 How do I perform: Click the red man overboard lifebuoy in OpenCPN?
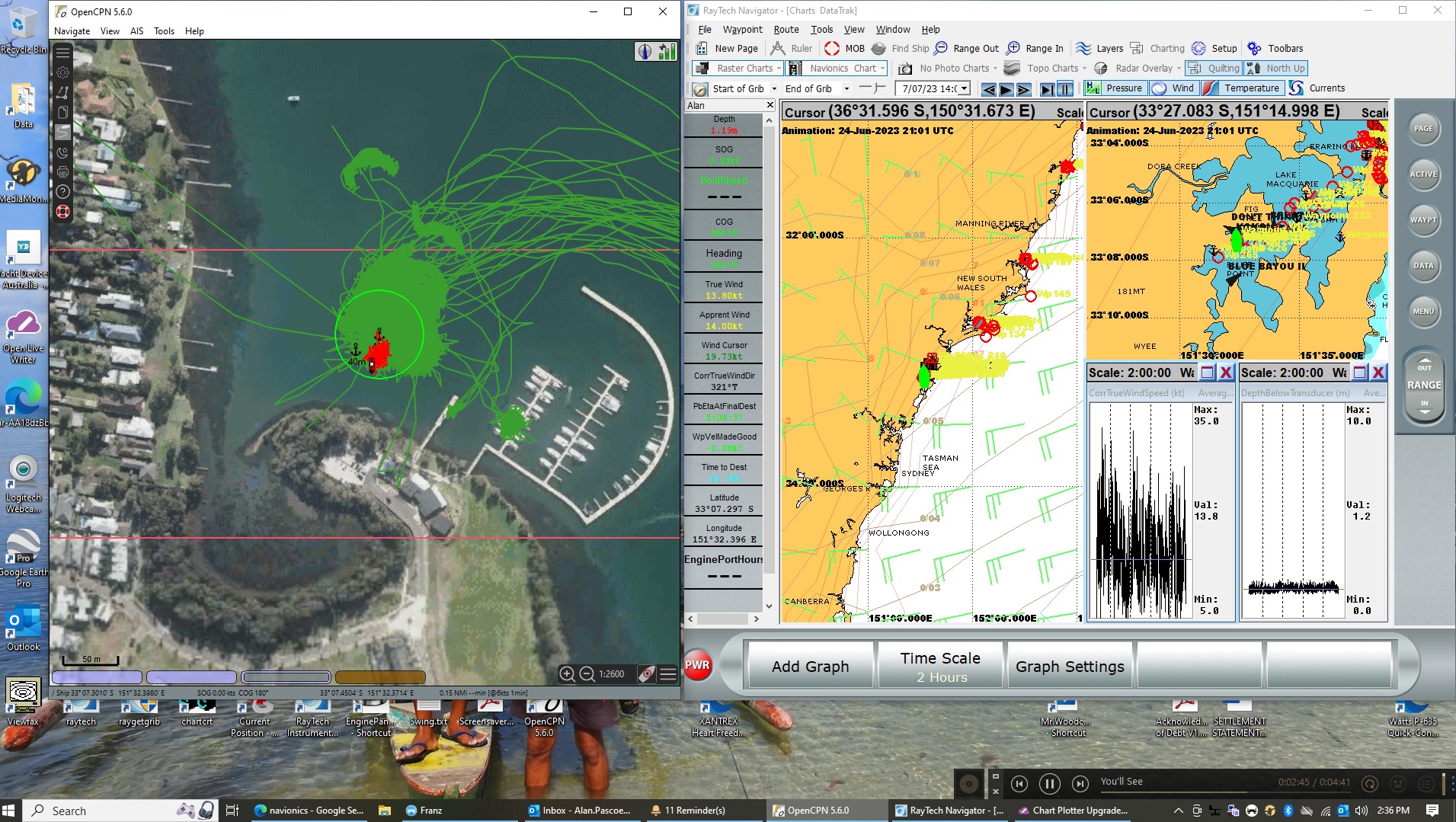tap(63, 211)
